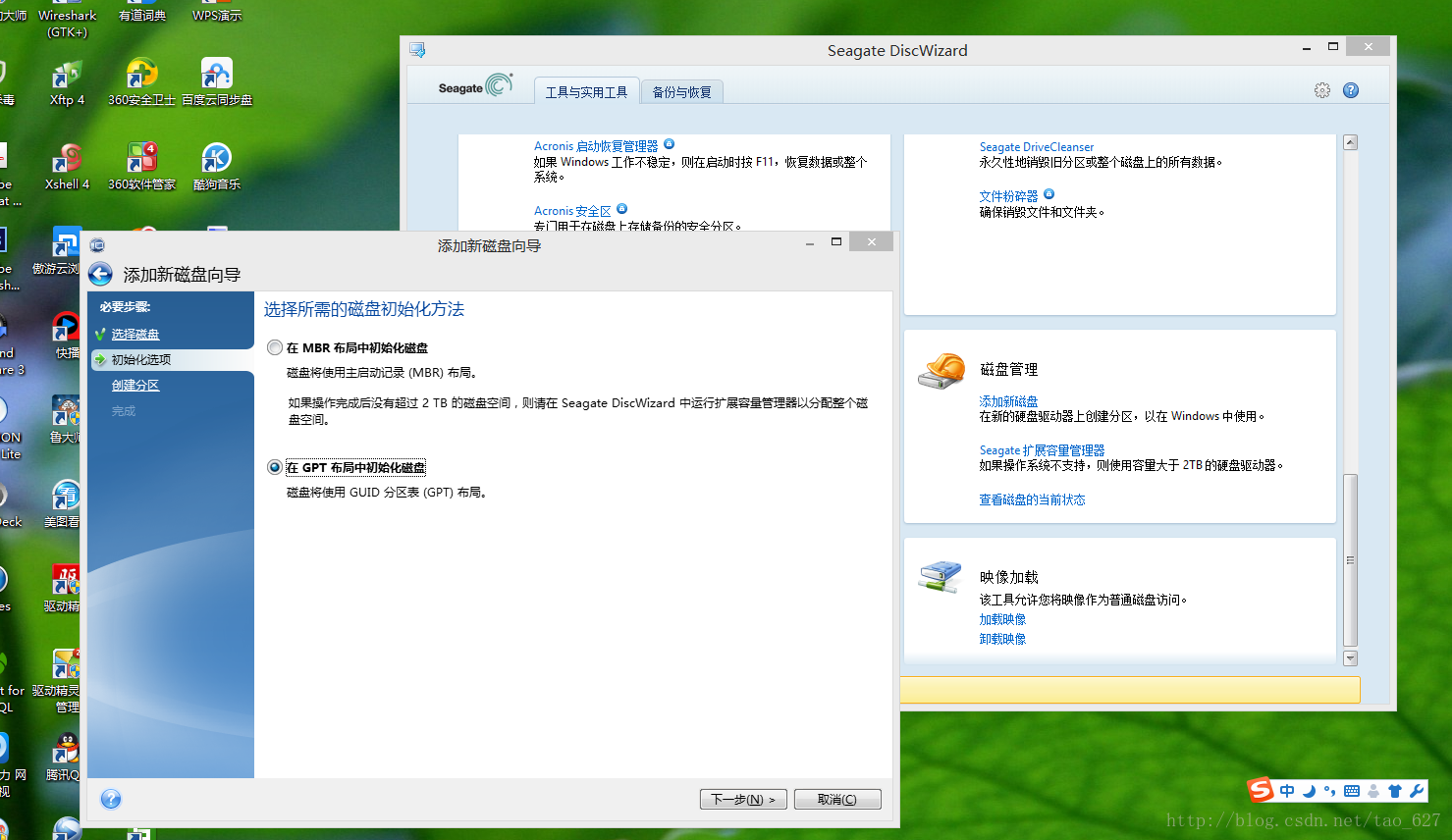Select GPT layout initialization radio button
Viewport: 1452px width, 840px height.
coord(275,467)
